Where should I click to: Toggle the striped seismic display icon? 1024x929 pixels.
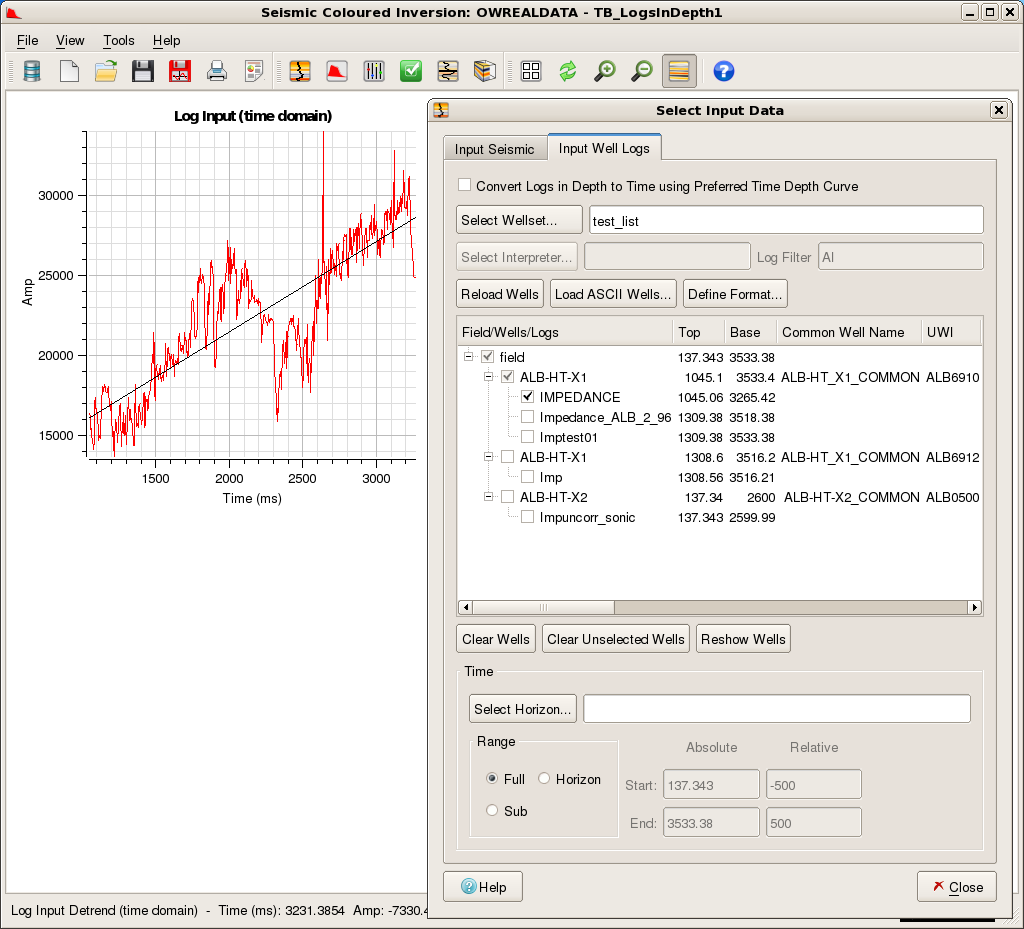[679, 71]
